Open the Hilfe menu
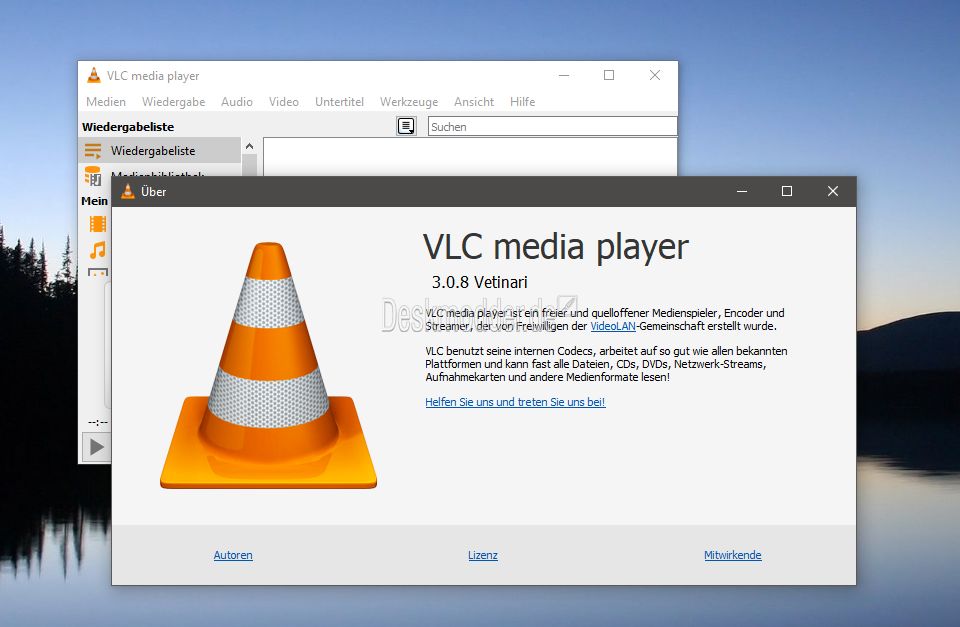Screen dimensions: 960x627 tap(522, 102)
